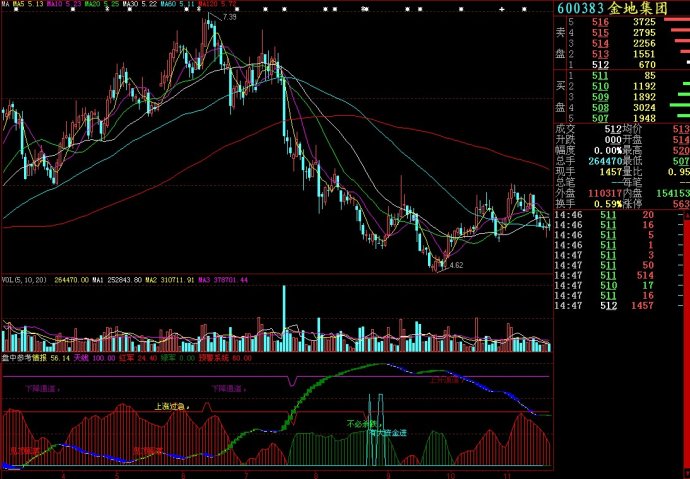The width and height of the screenshot is (690, 479).
Task: Select stock code 600383
Action: click(581, 8)
